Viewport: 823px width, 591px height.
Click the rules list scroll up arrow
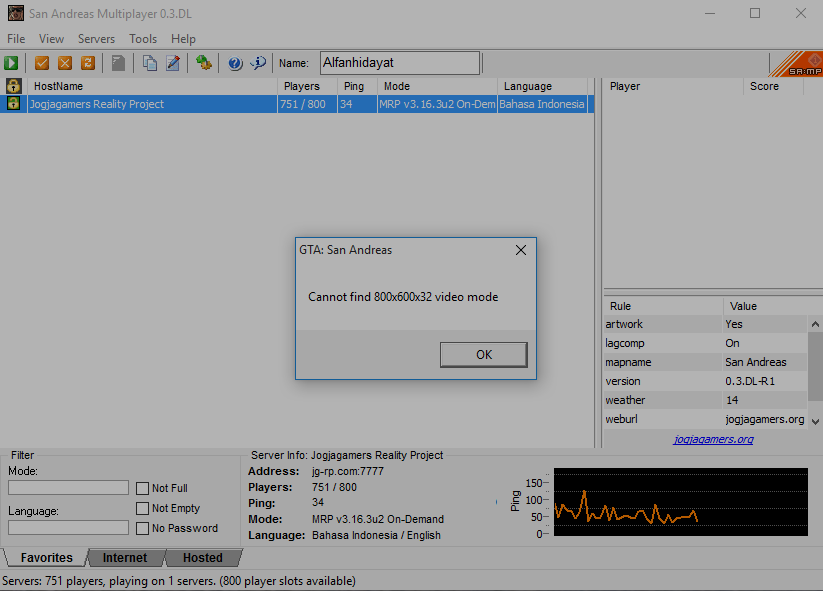point(815,324)
